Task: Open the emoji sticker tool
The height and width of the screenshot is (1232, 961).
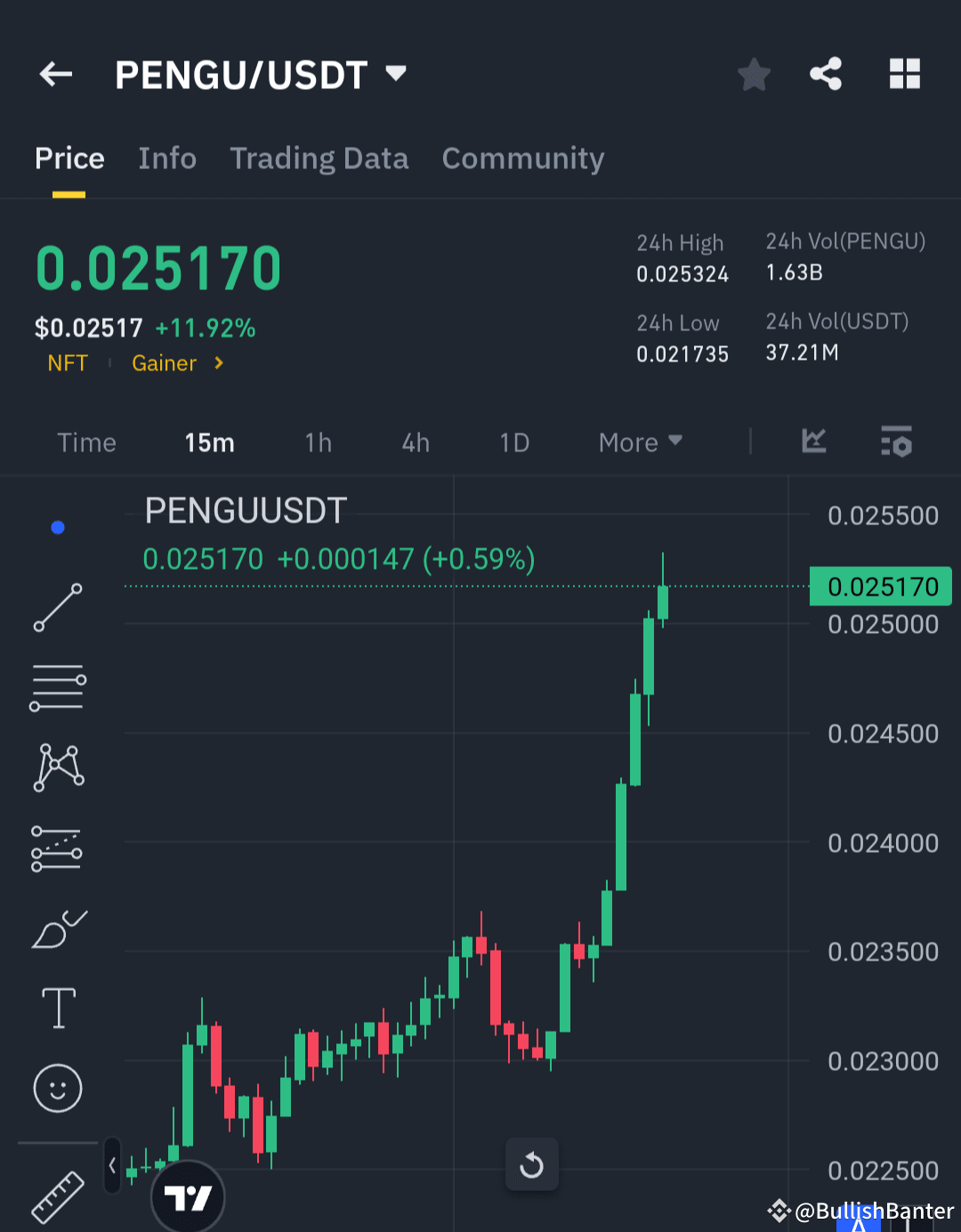Action: point(57,1087)
